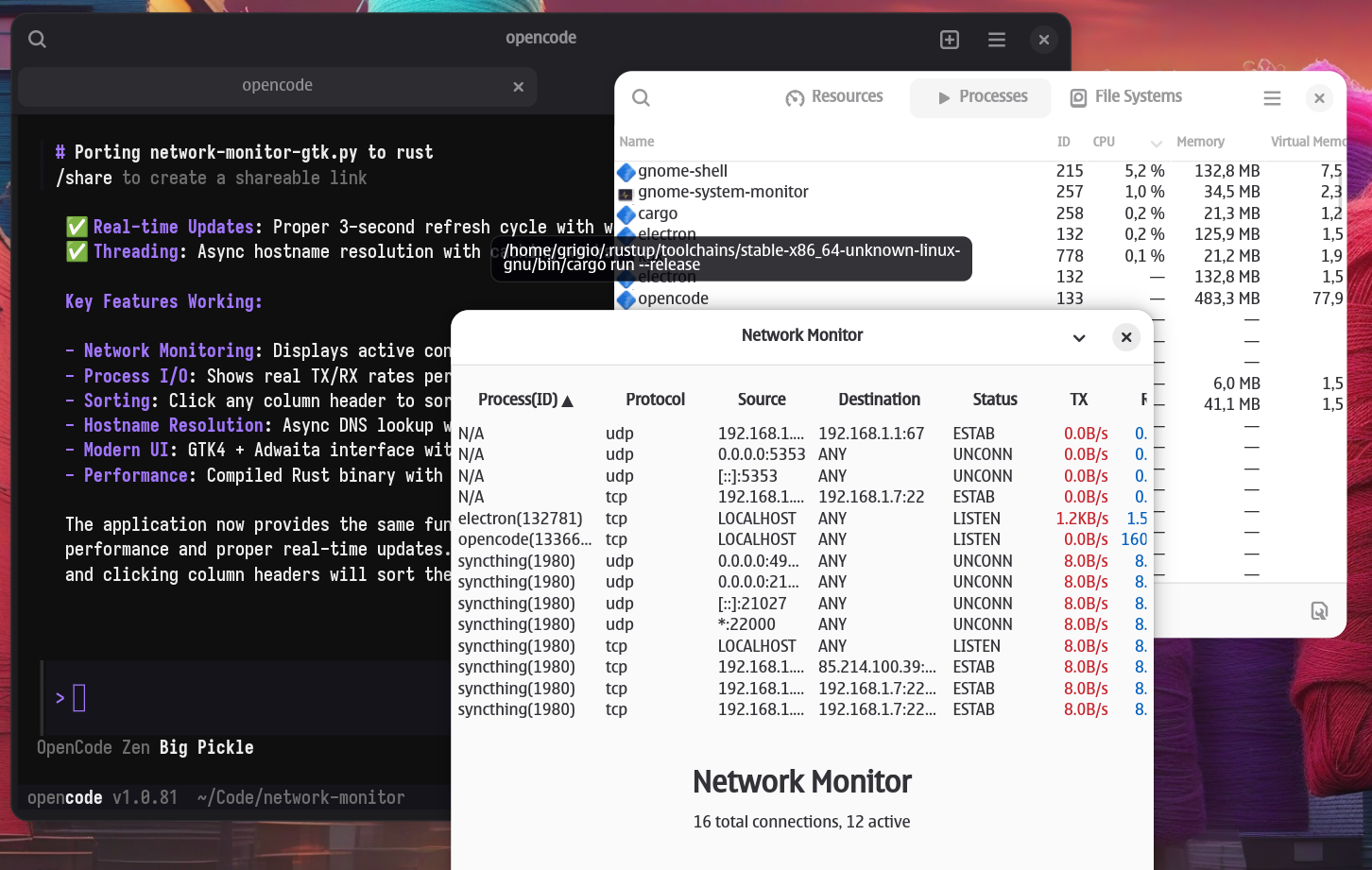Screen dimensions: 1372x870
Task: Click the new tab icon in terminal header
Action: click(x=950, y=39)
